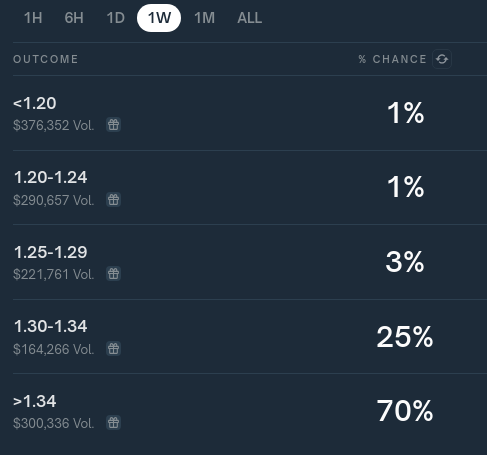
Task: Open the gift icon beside $164,266 Vol.
Action: tap(113, 349)
